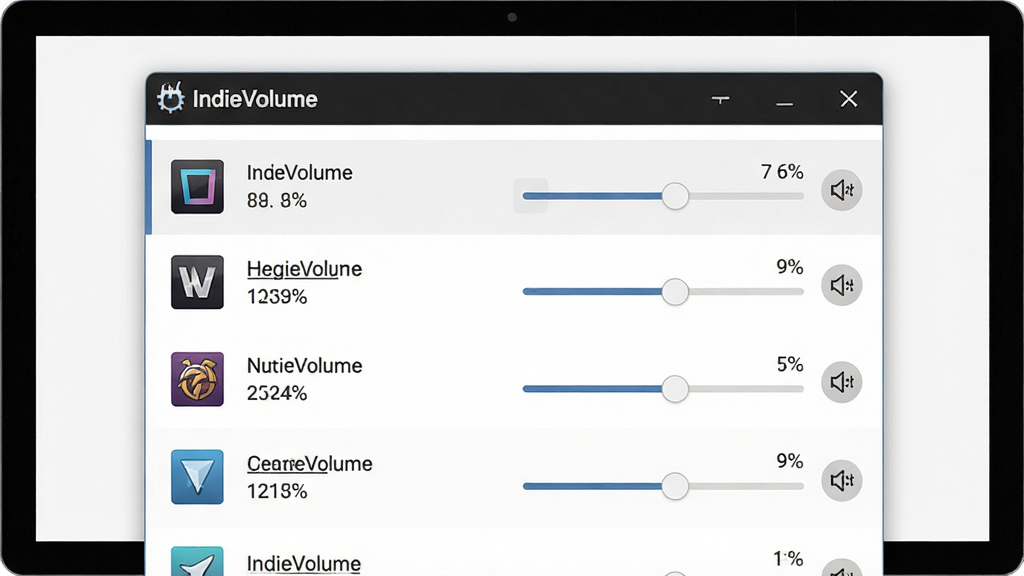Open the bottom IndieVolume link
This screenshot has width=1024, height=576.
click(x=304, y=564)
